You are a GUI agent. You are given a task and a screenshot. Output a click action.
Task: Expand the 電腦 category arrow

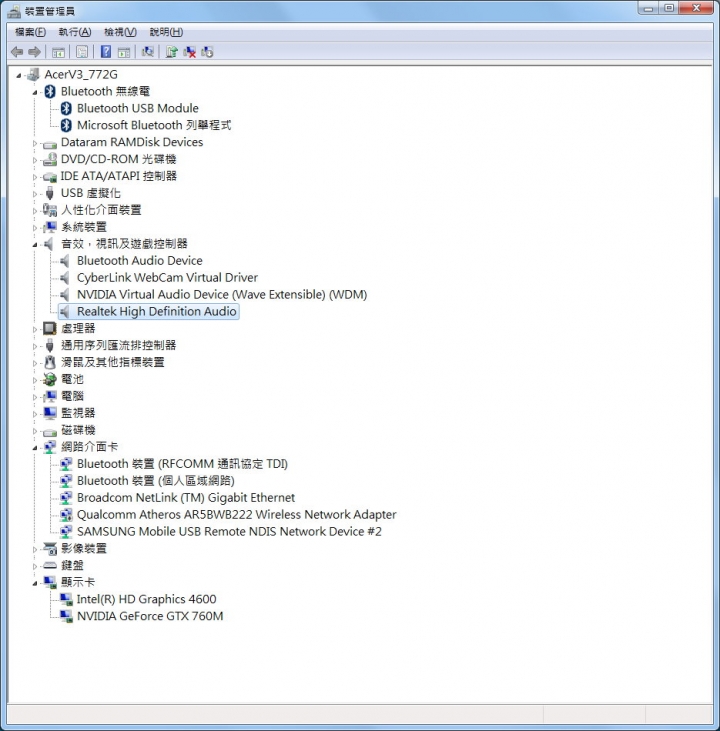(x=35, y=397)
